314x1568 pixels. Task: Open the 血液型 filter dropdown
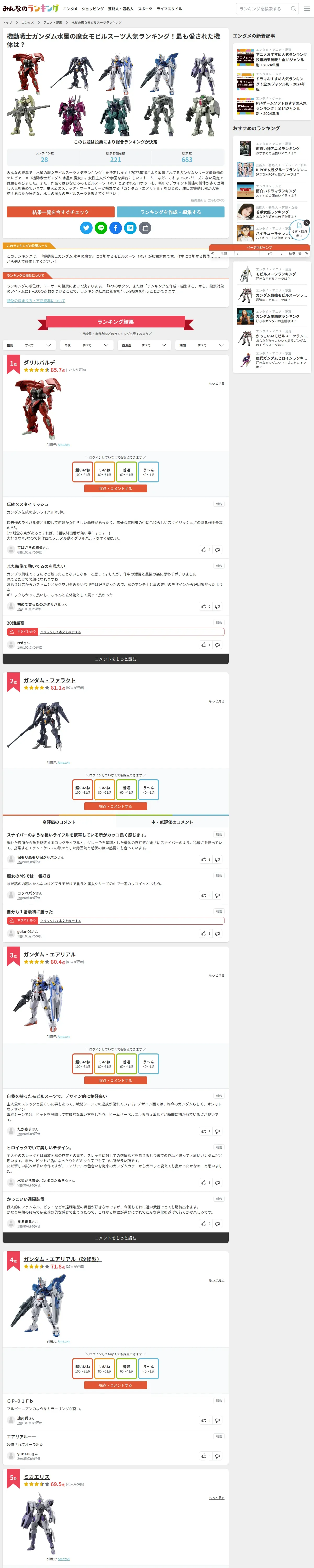point(144,345)
